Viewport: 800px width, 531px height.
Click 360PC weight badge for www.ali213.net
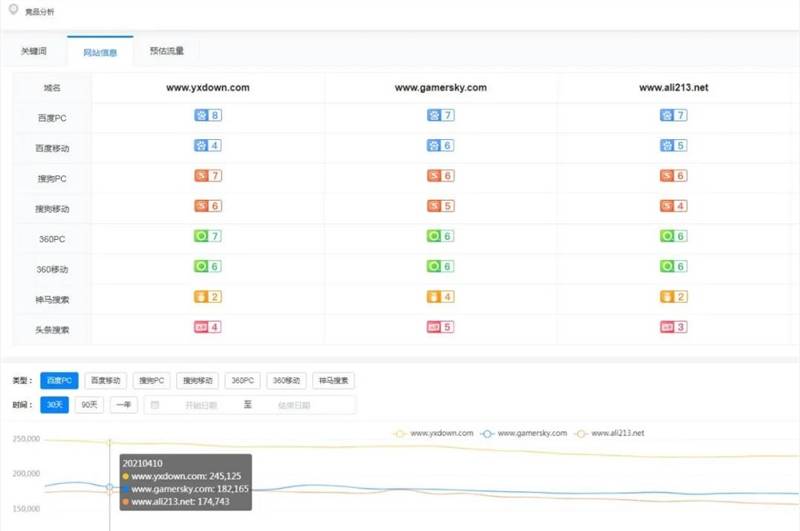[673, 236]
